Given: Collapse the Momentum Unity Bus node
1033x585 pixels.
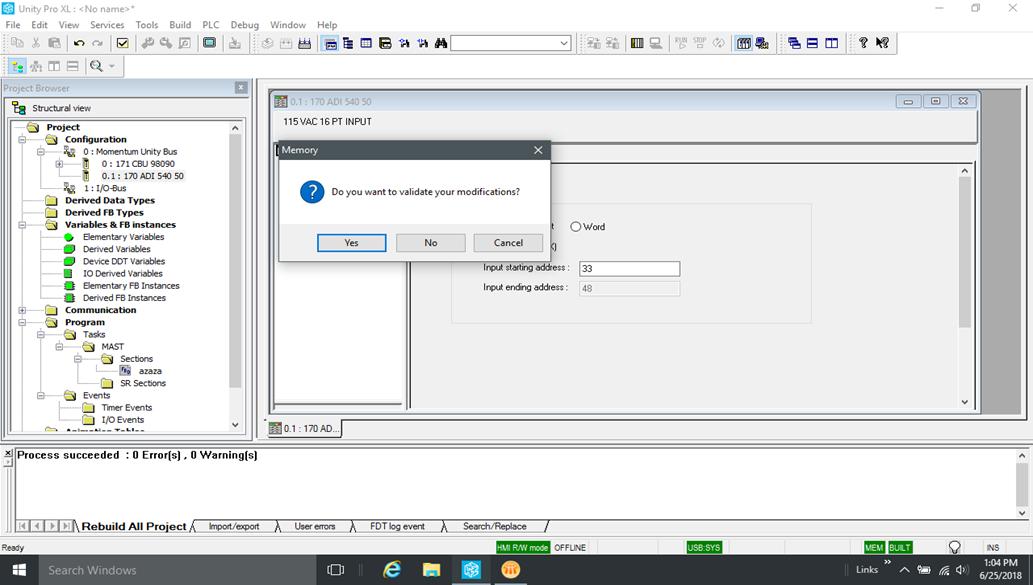Looking at the screenshot, I should (x=40, y=152).
